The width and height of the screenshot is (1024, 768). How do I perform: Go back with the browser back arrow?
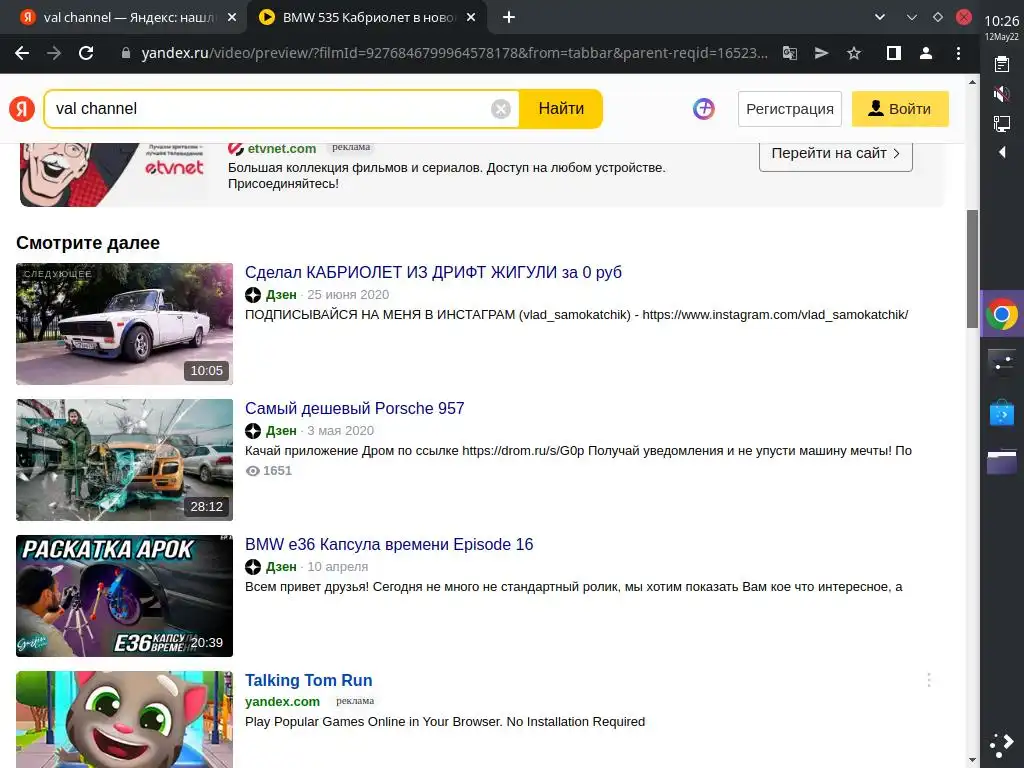pyautogui.click(x=22, y=54)
